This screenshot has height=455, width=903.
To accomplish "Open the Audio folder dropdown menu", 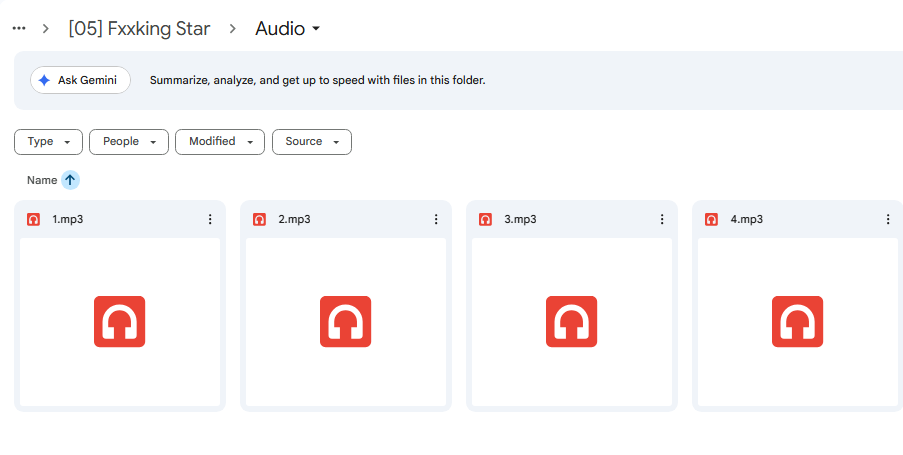I will pyautogui.click(x=287, y=28).
